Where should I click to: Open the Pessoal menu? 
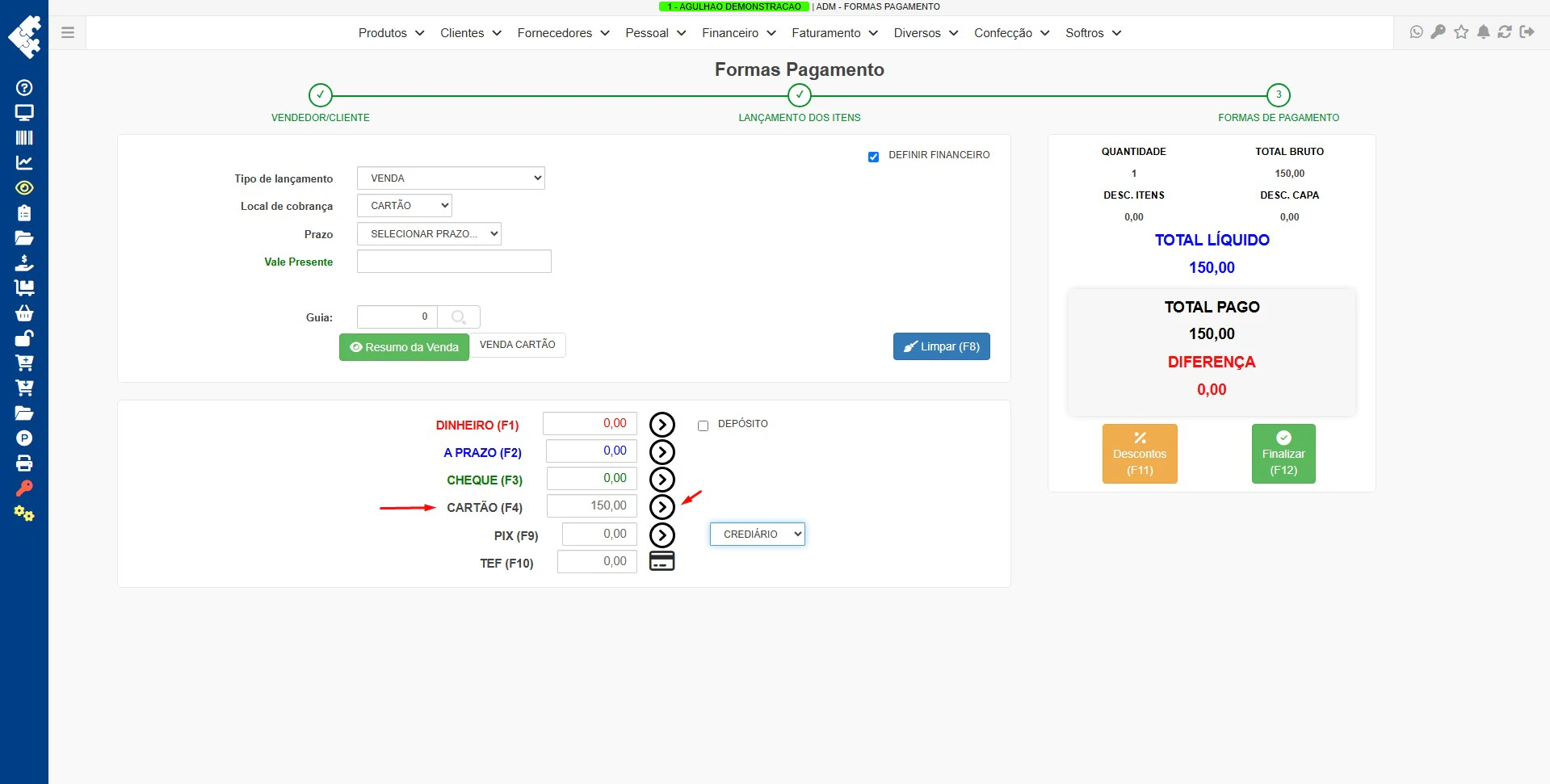(655, 33)
